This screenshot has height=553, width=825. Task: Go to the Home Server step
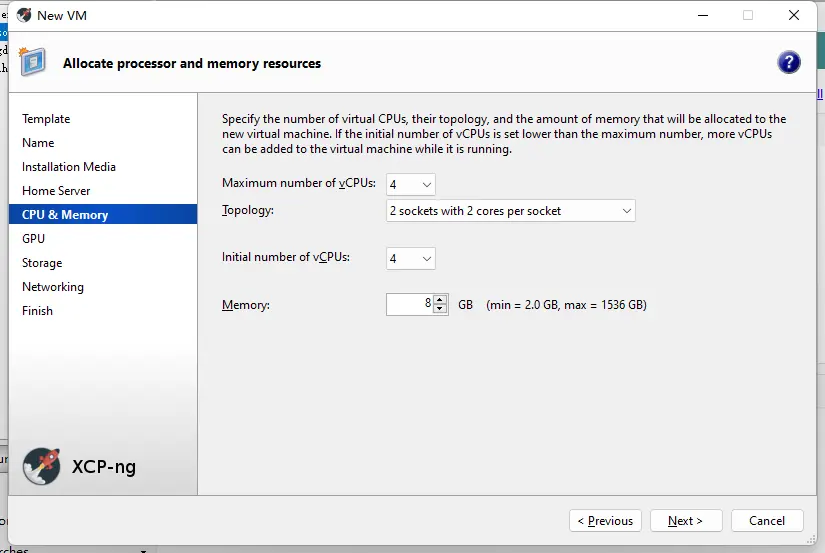click(x=56, y=190)
